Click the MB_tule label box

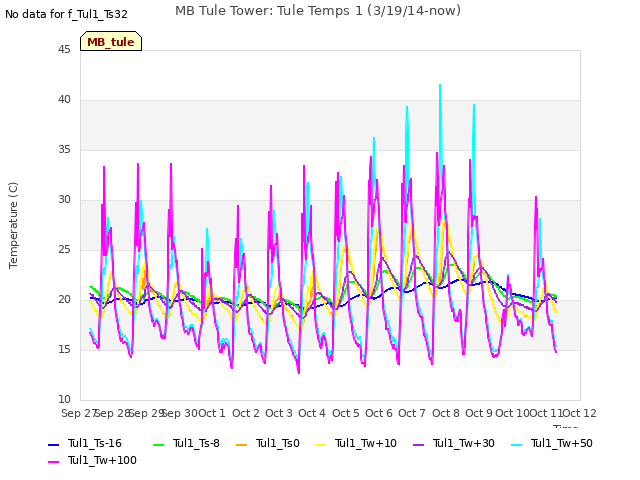(111, 41)
